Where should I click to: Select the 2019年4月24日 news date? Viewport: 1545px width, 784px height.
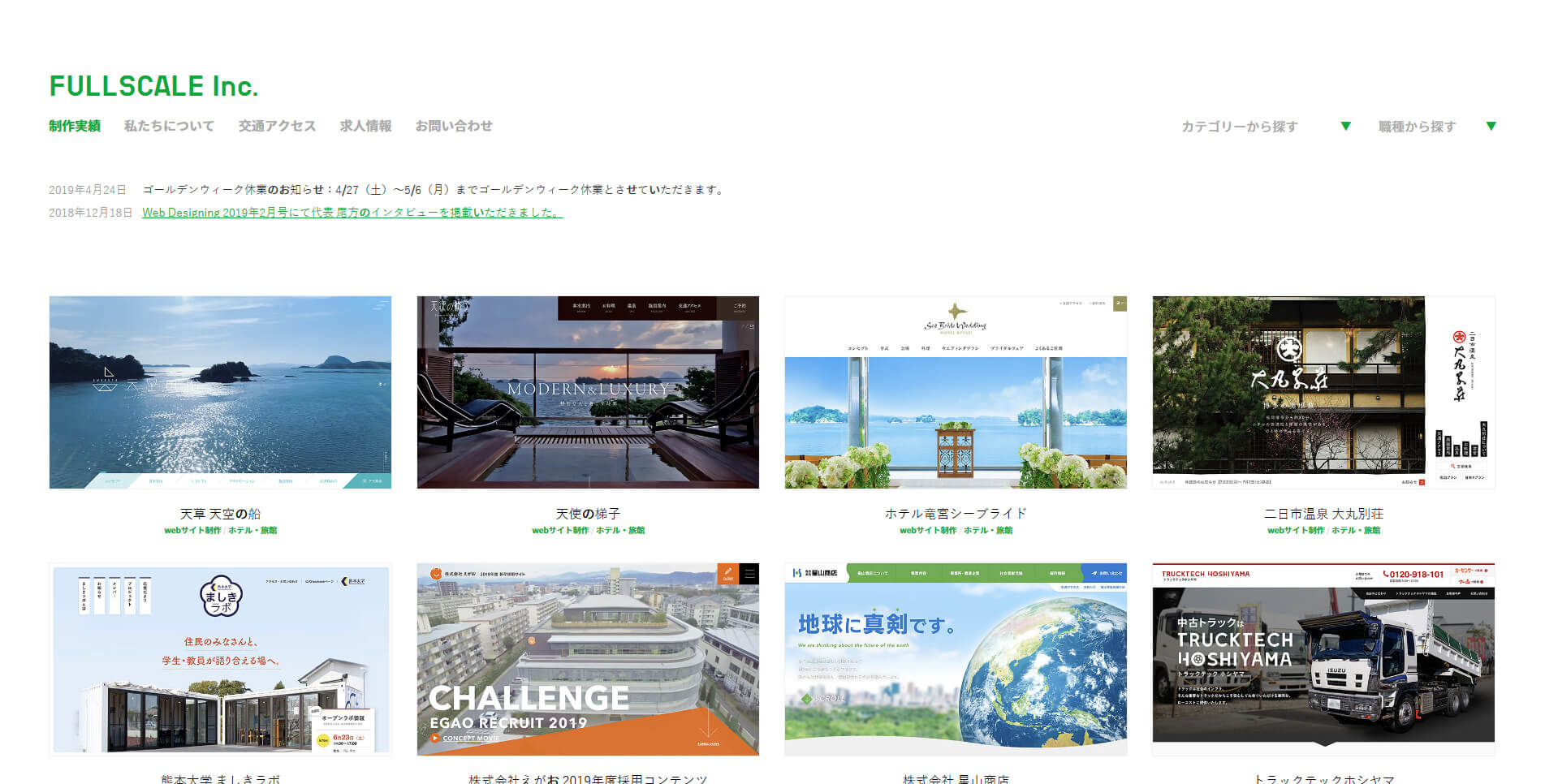pos(88,190)
